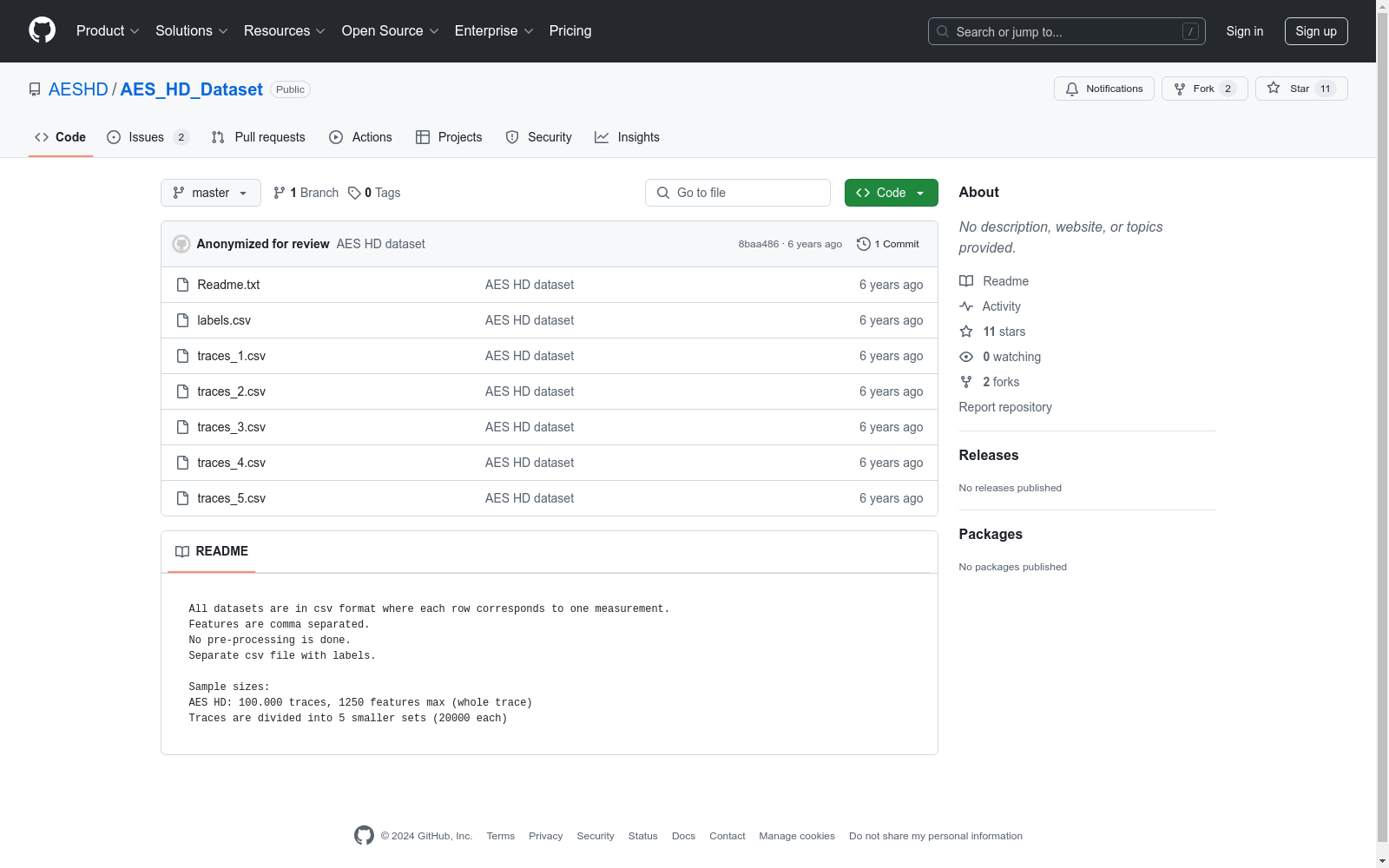Screen dimensions: 1389x868
Task: Open the Issues tab
Action: 147,137
